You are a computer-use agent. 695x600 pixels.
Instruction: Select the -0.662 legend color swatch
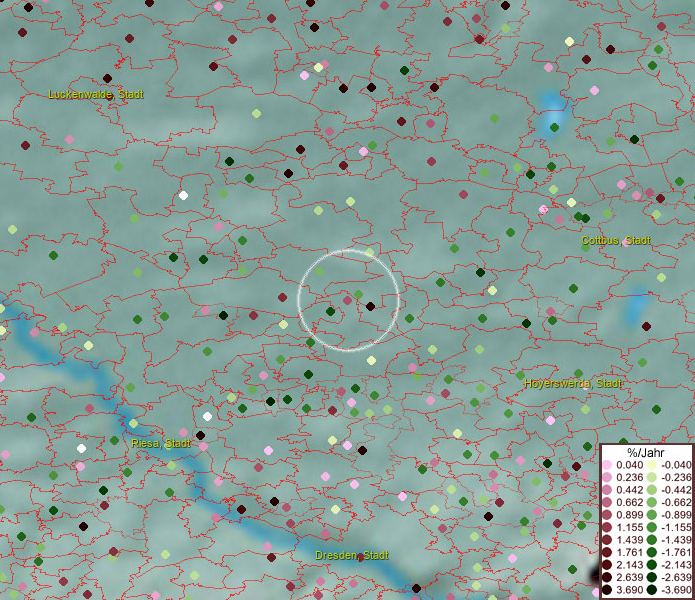click(x=652, y=503)
